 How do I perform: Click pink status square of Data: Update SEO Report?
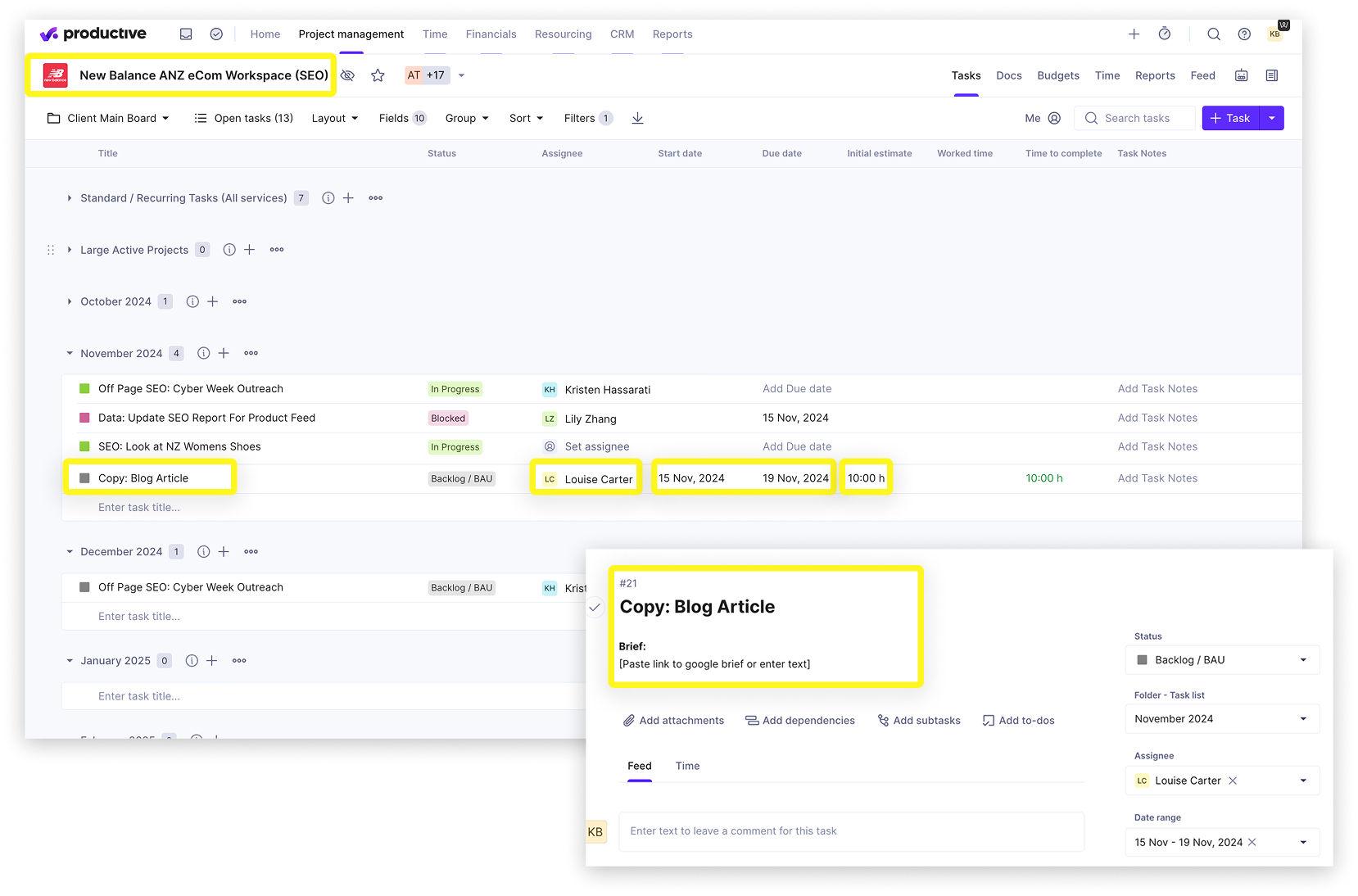tap(84, 418)
